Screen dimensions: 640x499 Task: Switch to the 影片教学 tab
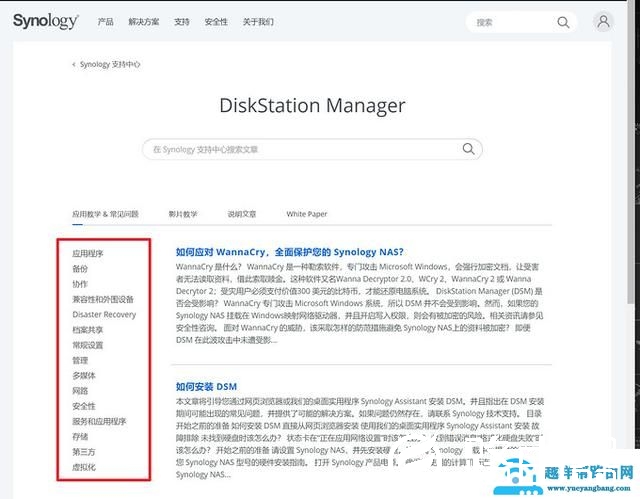point(183,214)
